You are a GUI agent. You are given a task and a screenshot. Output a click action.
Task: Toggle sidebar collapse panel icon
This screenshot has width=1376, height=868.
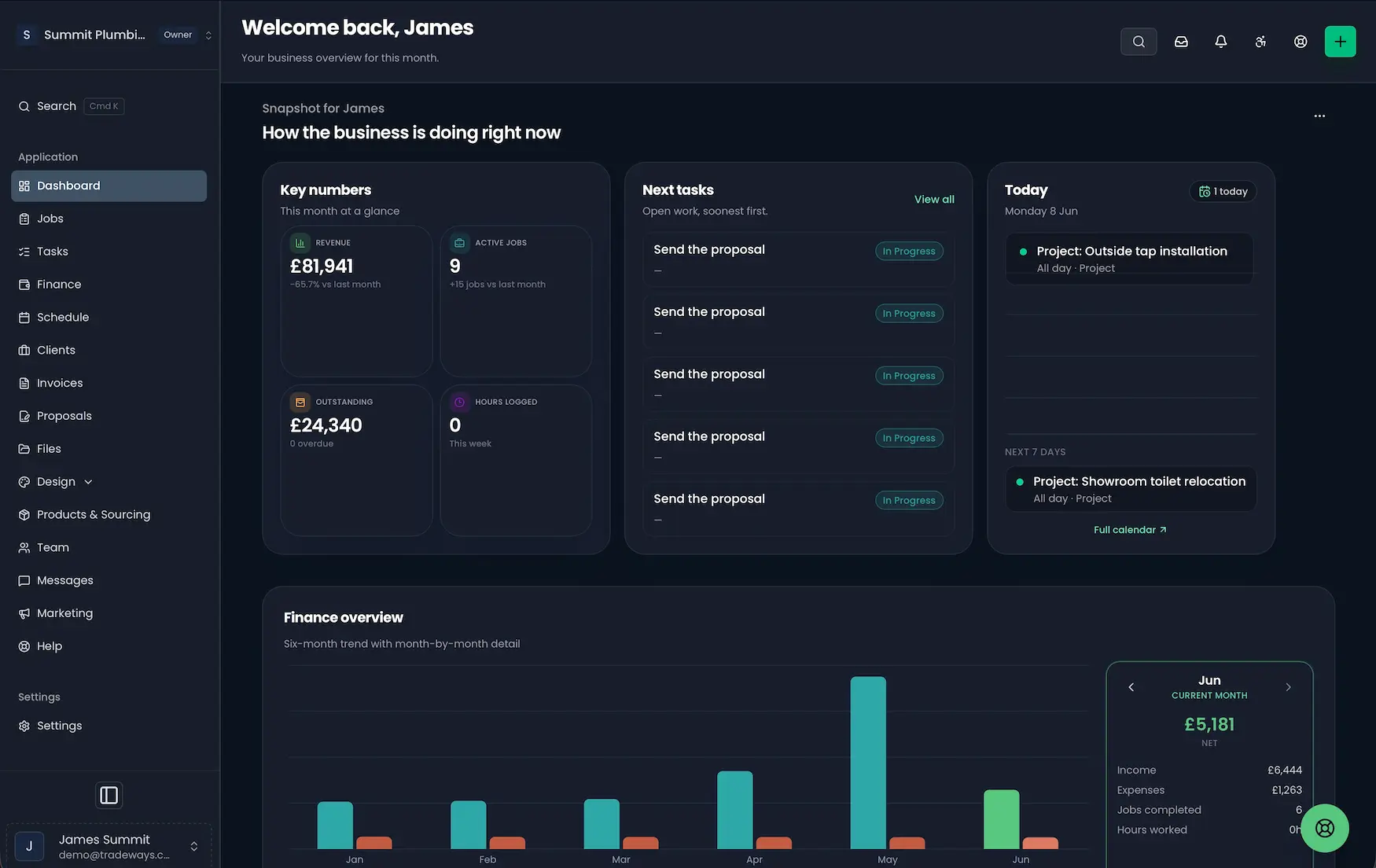pos(109,796)
